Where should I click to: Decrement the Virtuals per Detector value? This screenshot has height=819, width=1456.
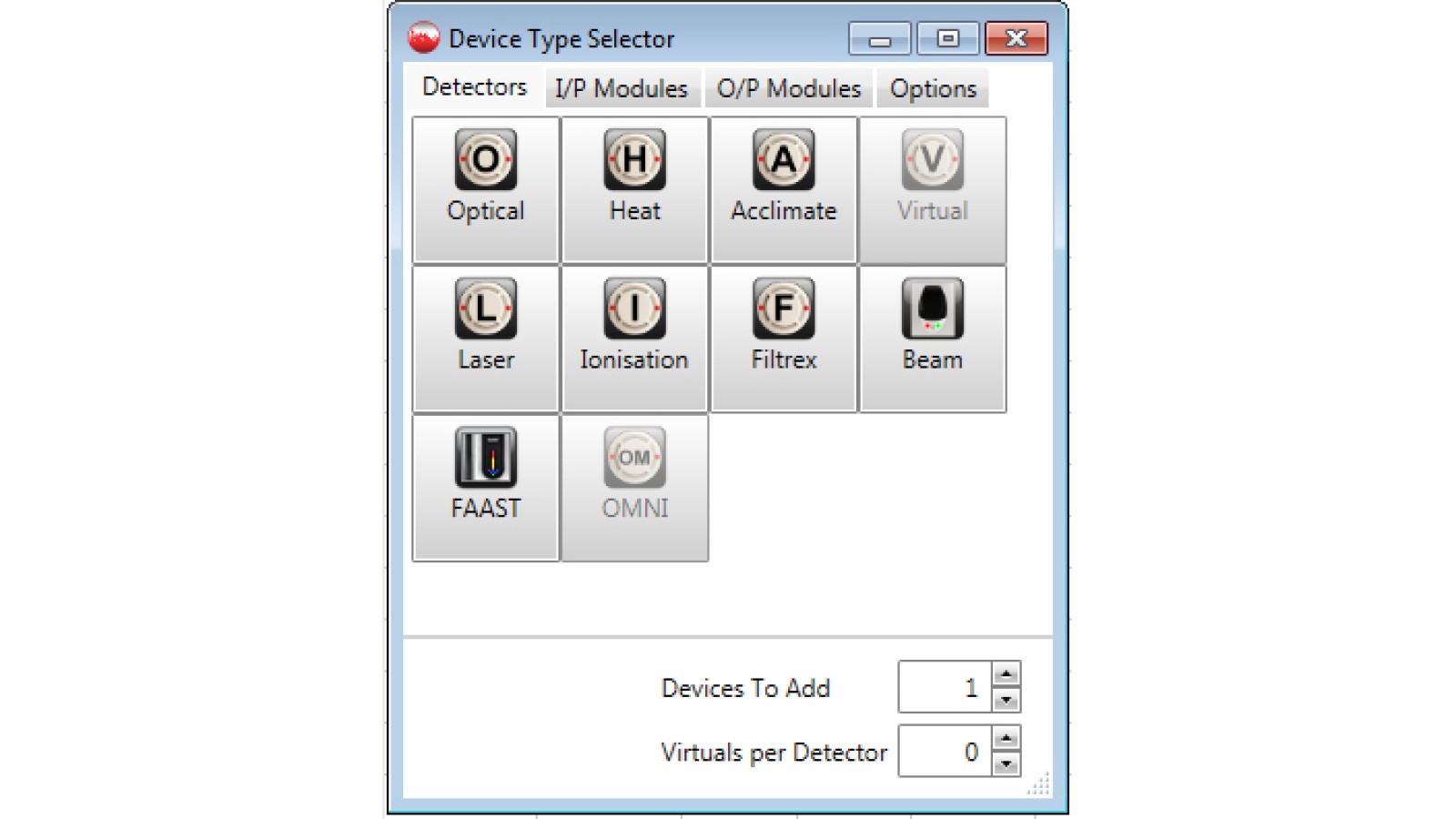pos(1006,764)
